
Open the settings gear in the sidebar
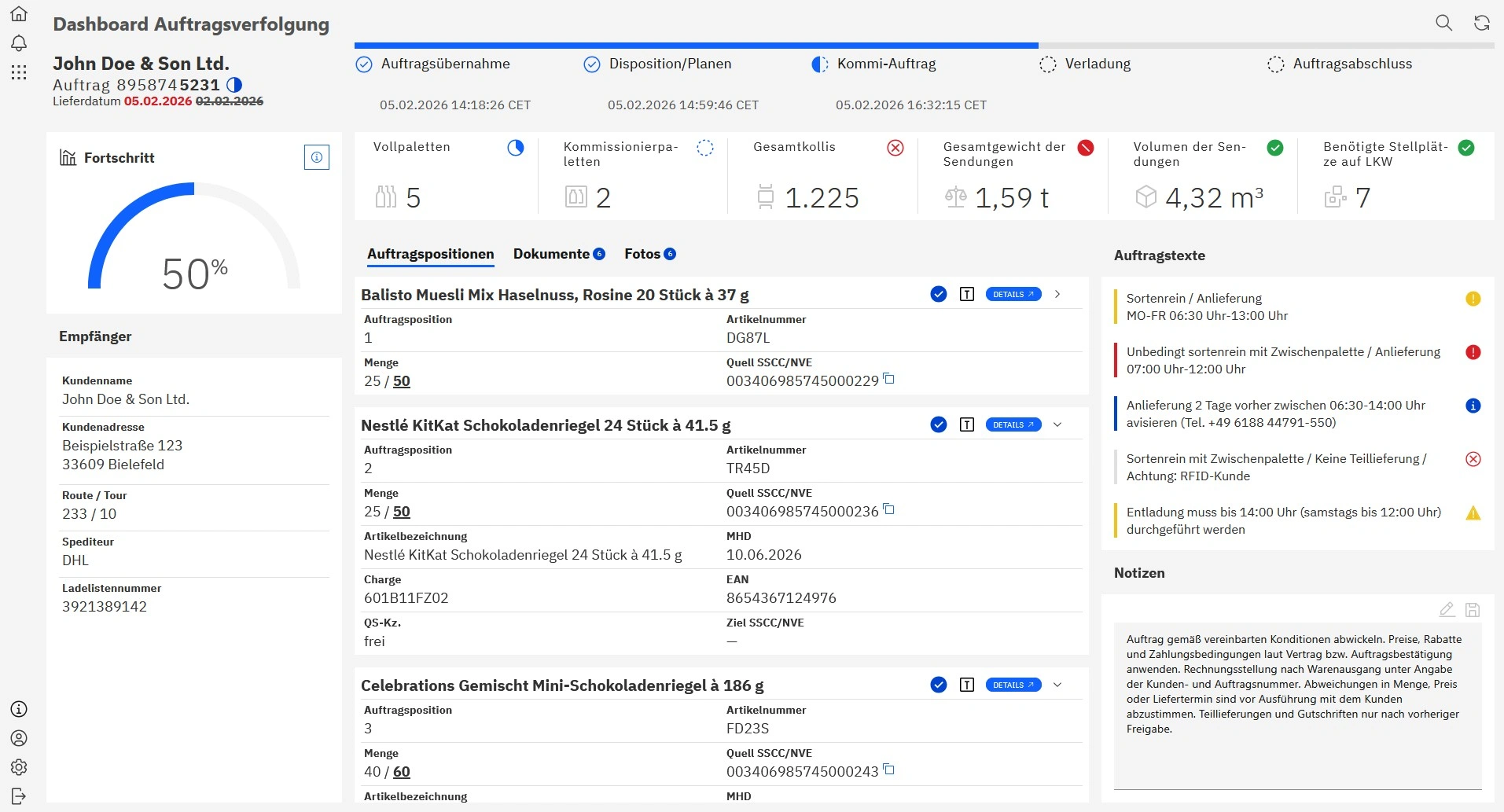pyautogui.click(x=18, y=768)
